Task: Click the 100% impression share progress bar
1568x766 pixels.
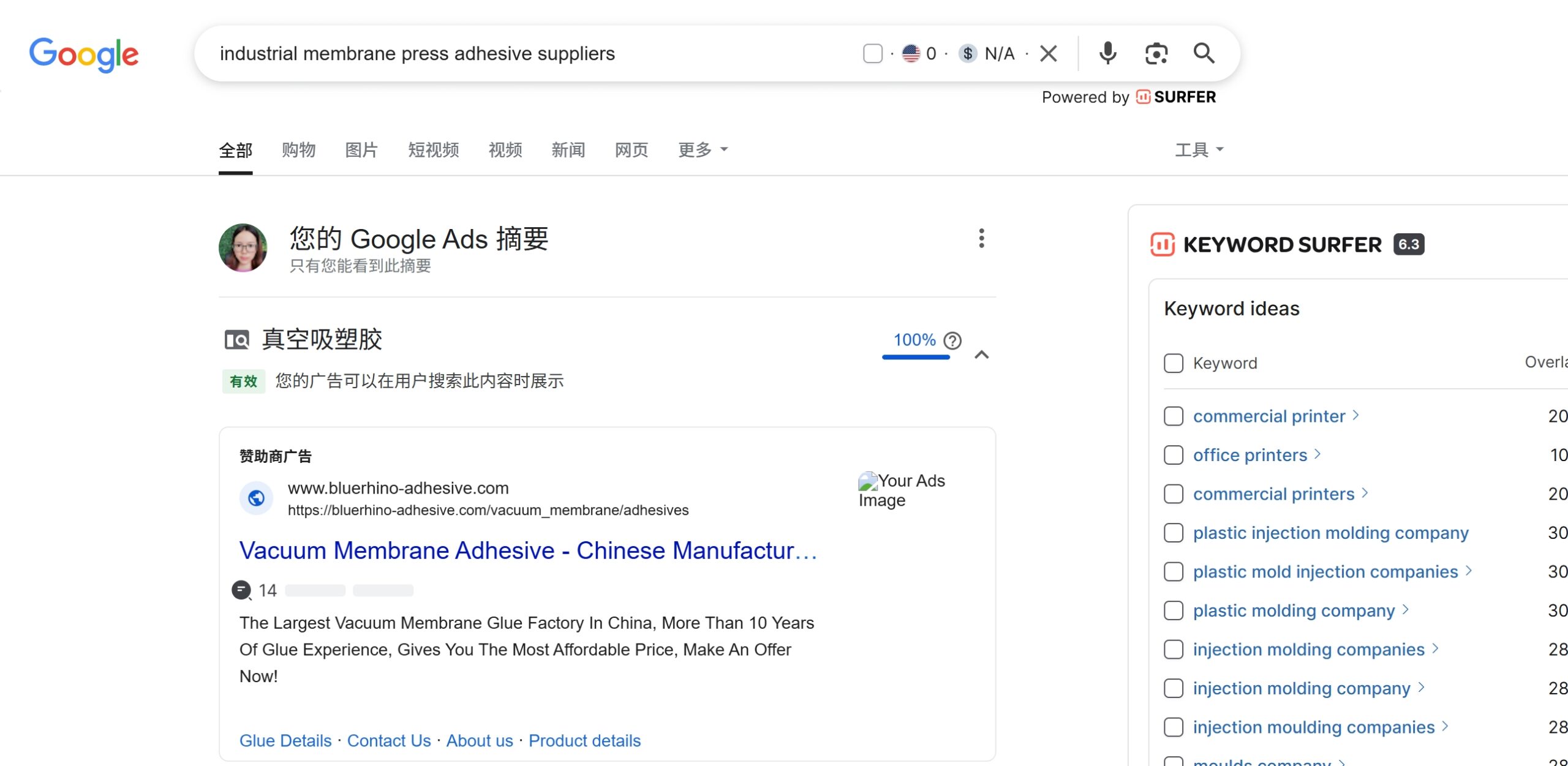Action: [x=916, y=357]
